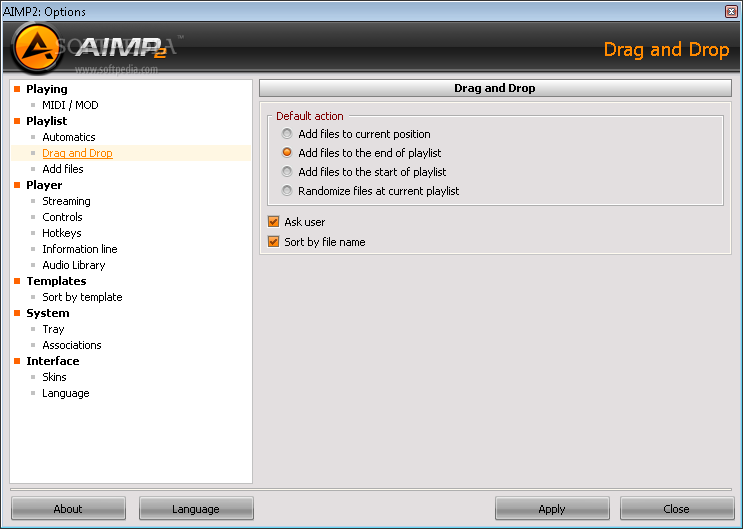This screenshot has width=743, height=529.
Task: Select 'Randomize files at current playlist' option
Action: (287, 191)
